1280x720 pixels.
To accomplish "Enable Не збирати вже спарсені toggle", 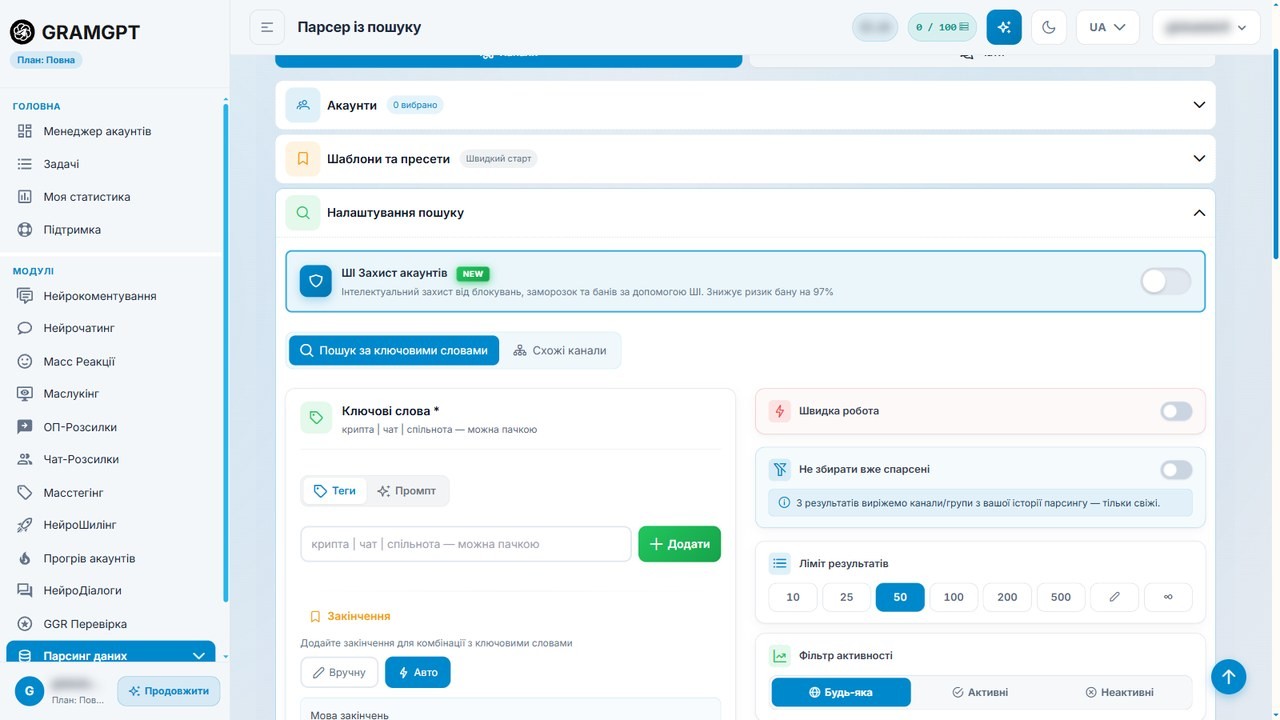I will (x=1176, y=469).
